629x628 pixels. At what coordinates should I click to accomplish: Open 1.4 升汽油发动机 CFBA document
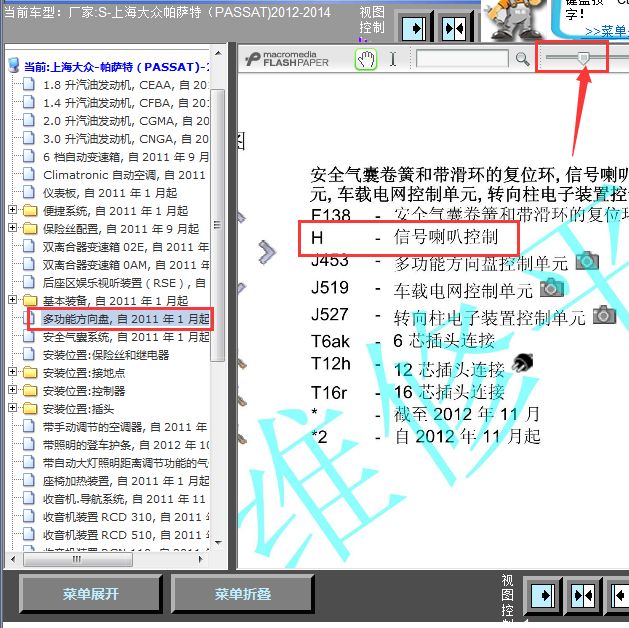point(126,103)
